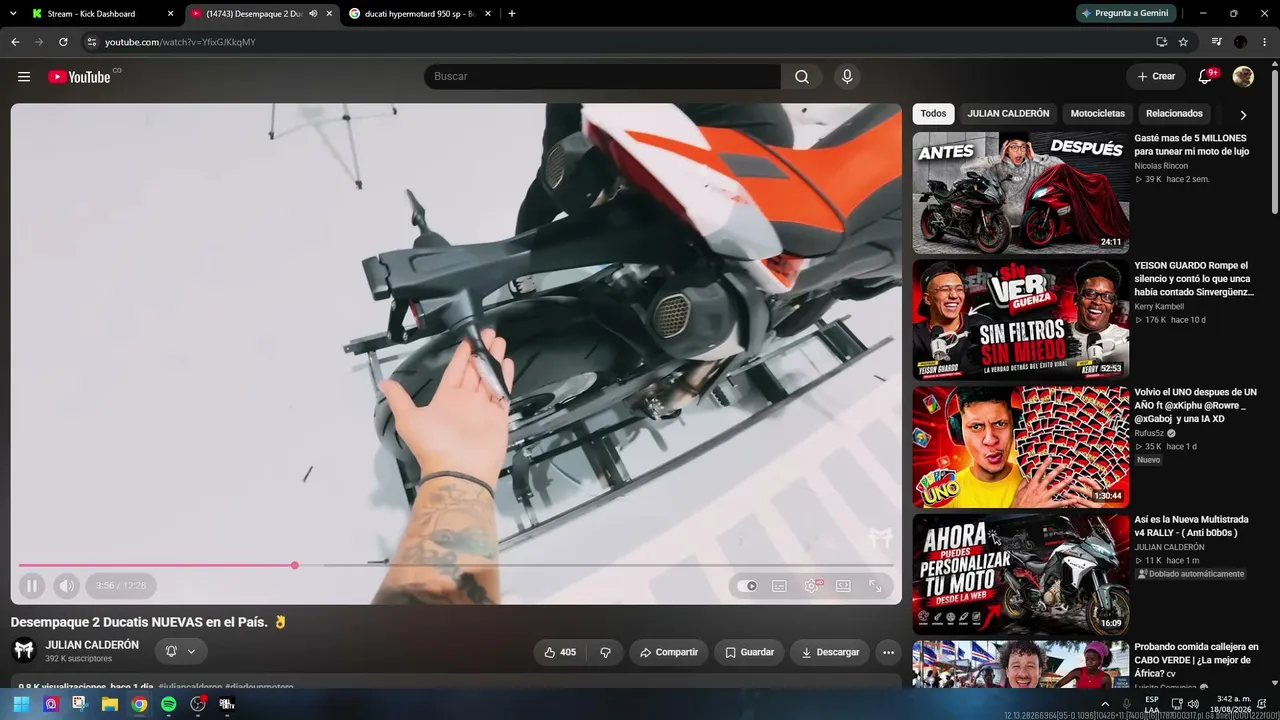Open video player settings gear
This screenshot has height=720, width=1280.
(x=811, y=586)
